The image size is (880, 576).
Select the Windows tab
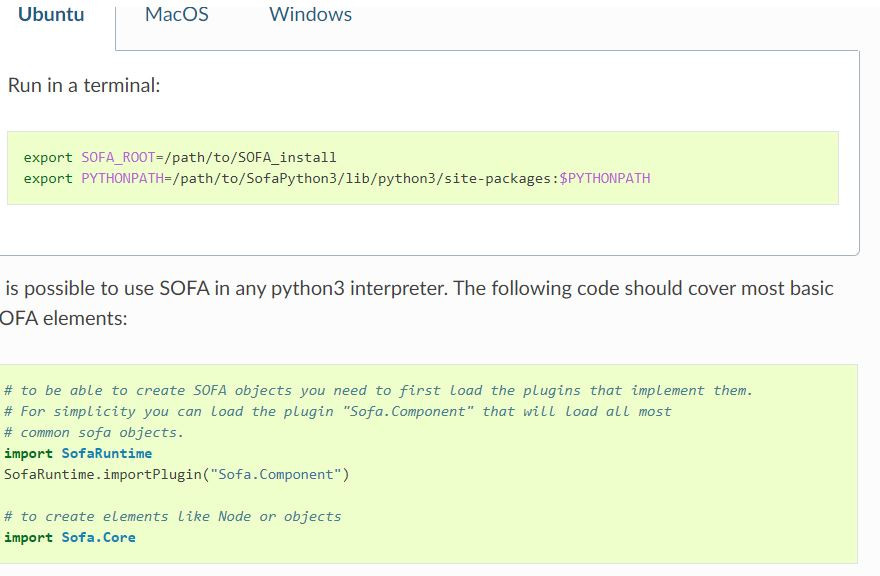tap(310, 15)
